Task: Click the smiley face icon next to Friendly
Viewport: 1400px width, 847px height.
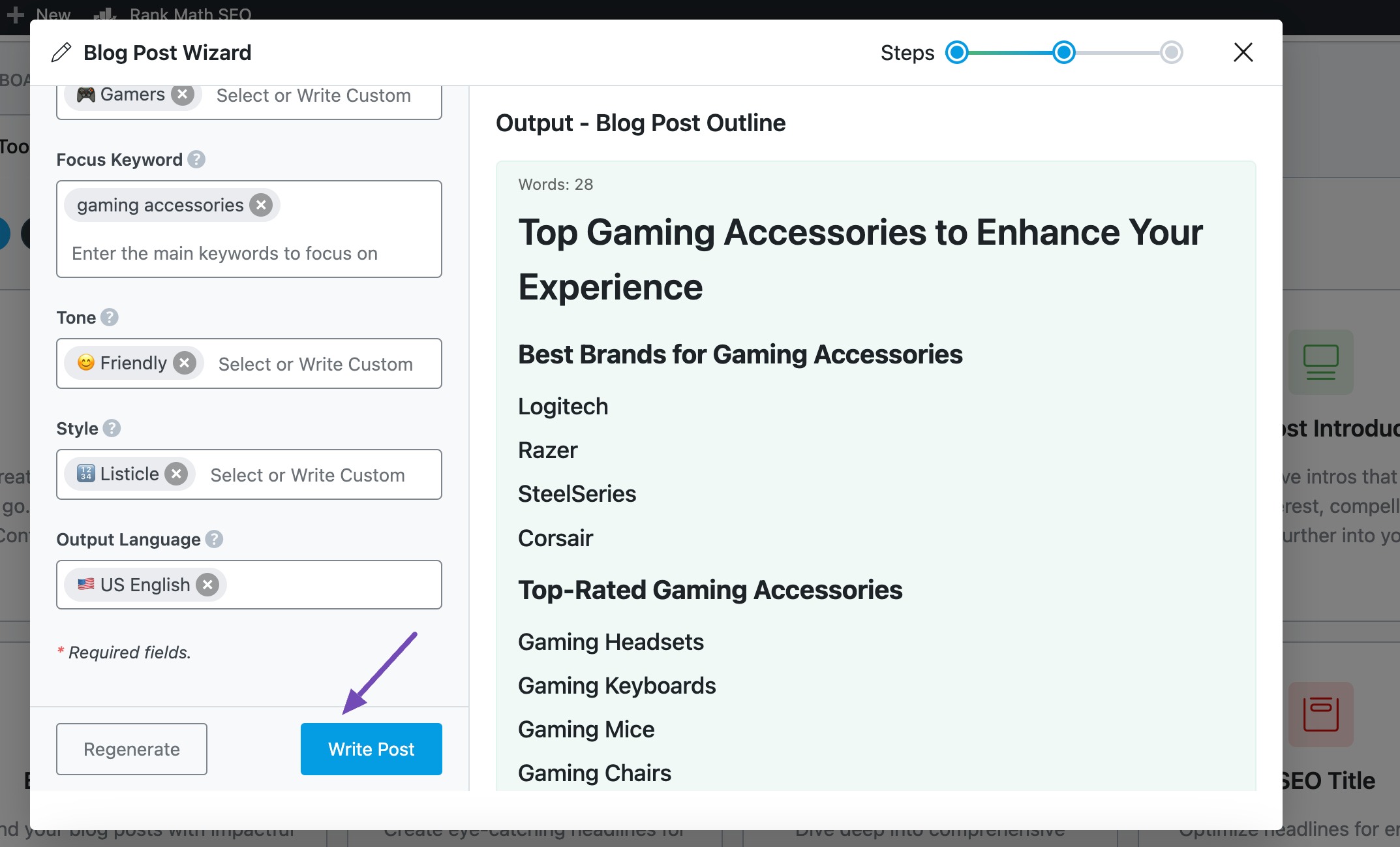Action: pyautogui.click(x=87, y=362)
